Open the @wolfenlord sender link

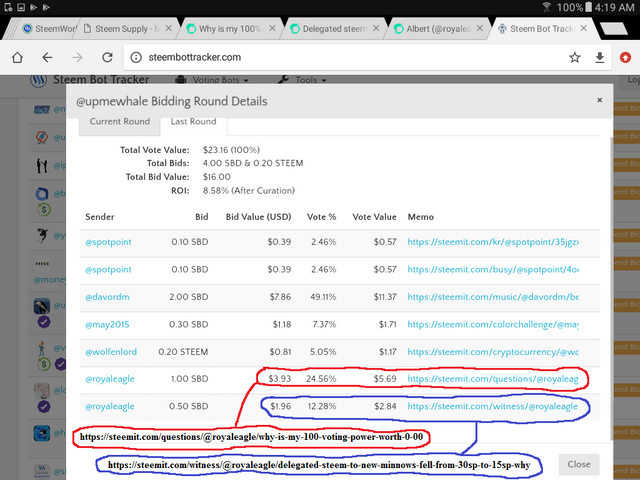113,351
